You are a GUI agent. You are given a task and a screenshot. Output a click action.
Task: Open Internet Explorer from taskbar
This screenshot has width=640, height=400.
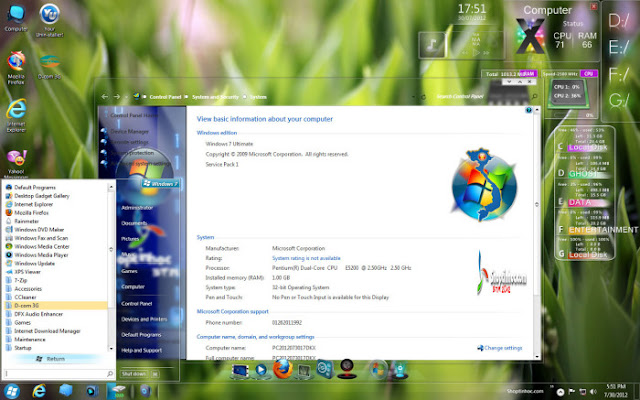point(39,391)
